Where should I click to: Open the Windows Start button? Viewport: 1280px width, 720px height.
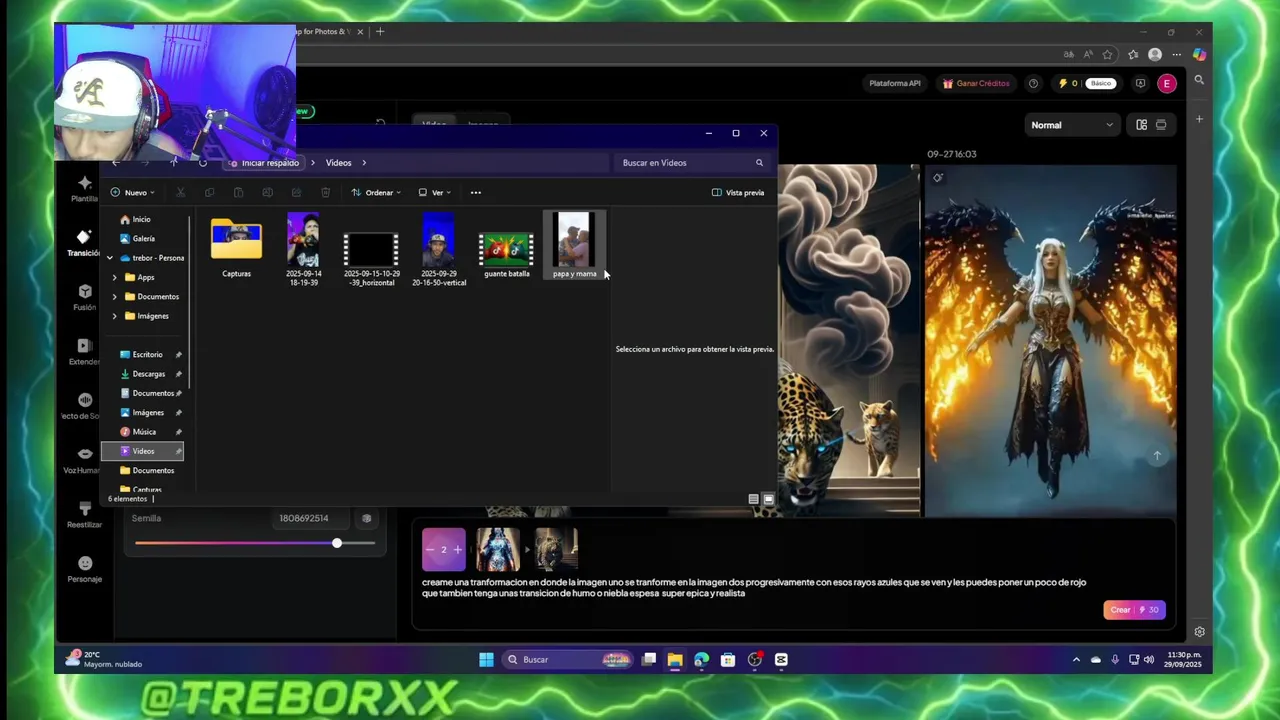486,659
